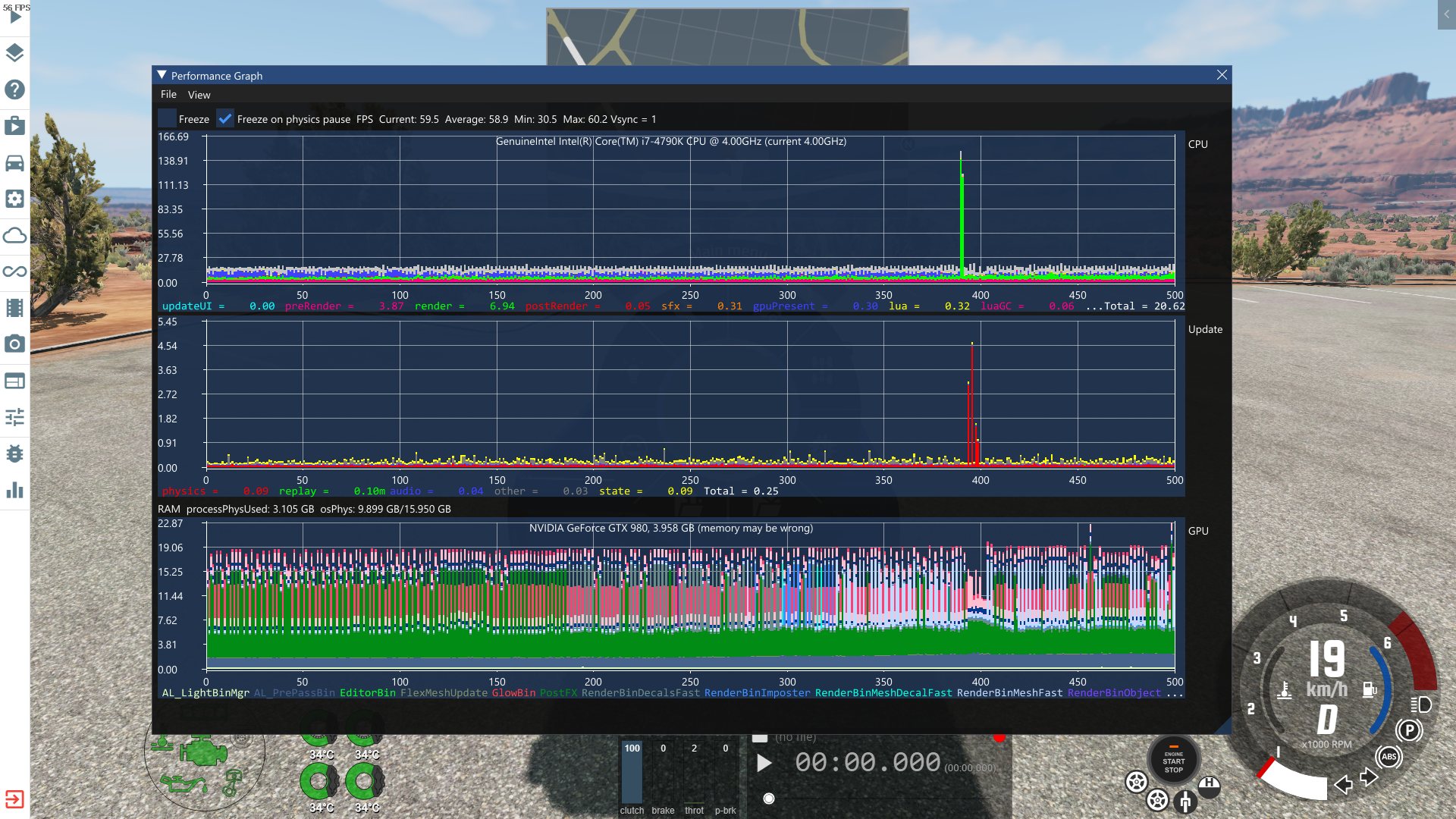Click the red exit icon at sidebar bottom
Image resolution: width=1456 pixels, height=819 pixels.
tap(14, 799)
